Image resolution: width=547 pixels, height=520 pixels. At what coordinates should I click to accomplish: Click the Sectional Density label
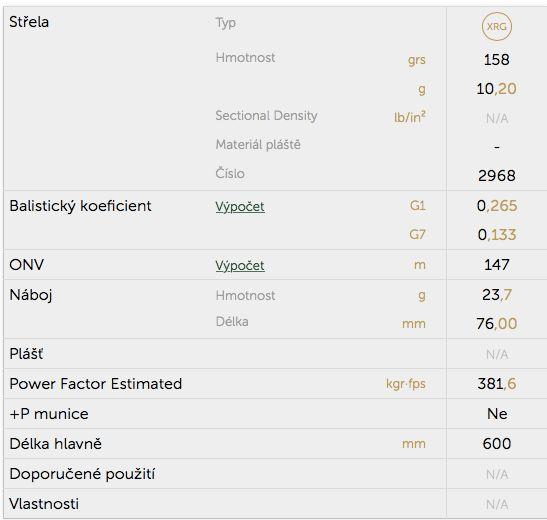tap(266, 115)
